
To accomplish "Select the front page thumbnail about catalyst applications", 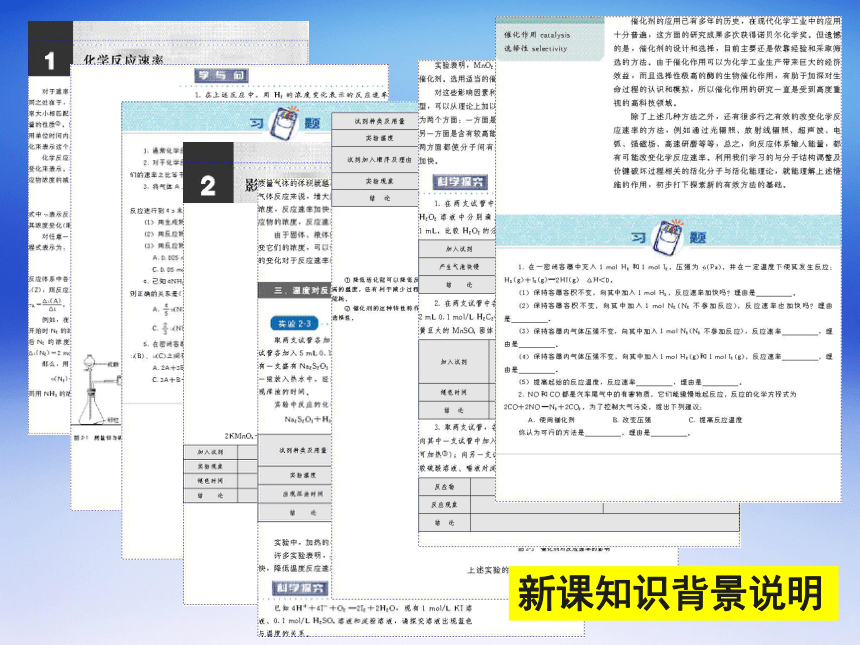I will pos(668,259).
